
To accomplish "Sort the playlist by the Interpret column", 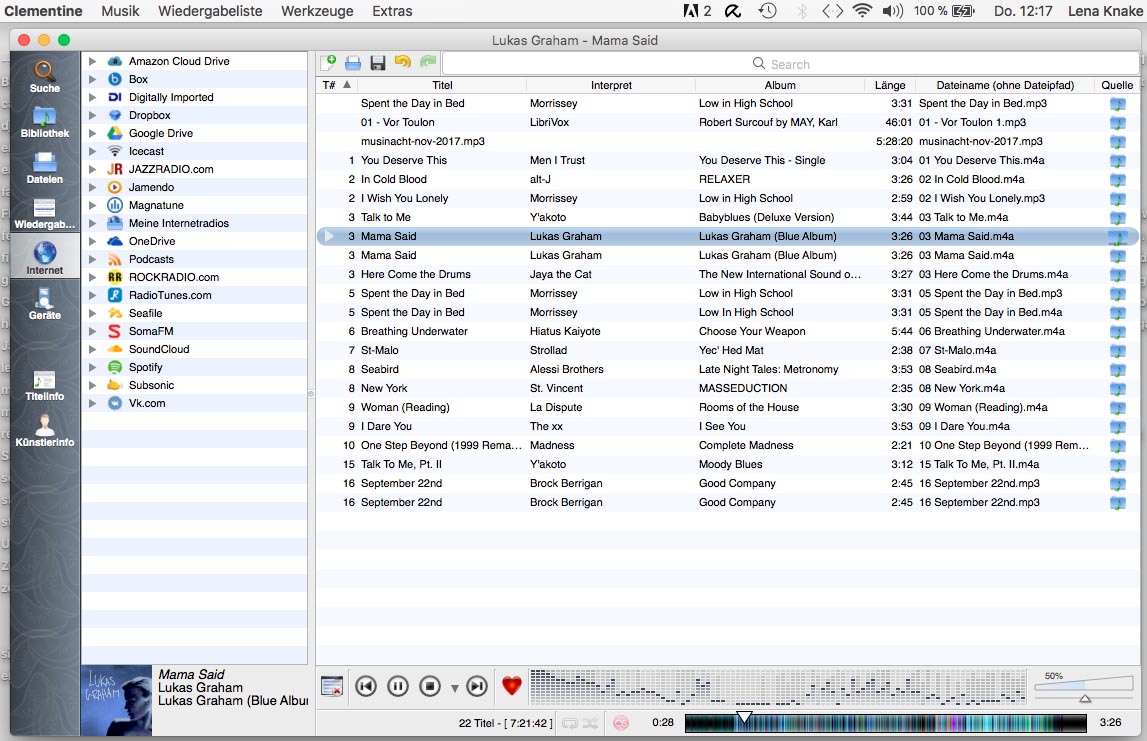I will point(611,85).
